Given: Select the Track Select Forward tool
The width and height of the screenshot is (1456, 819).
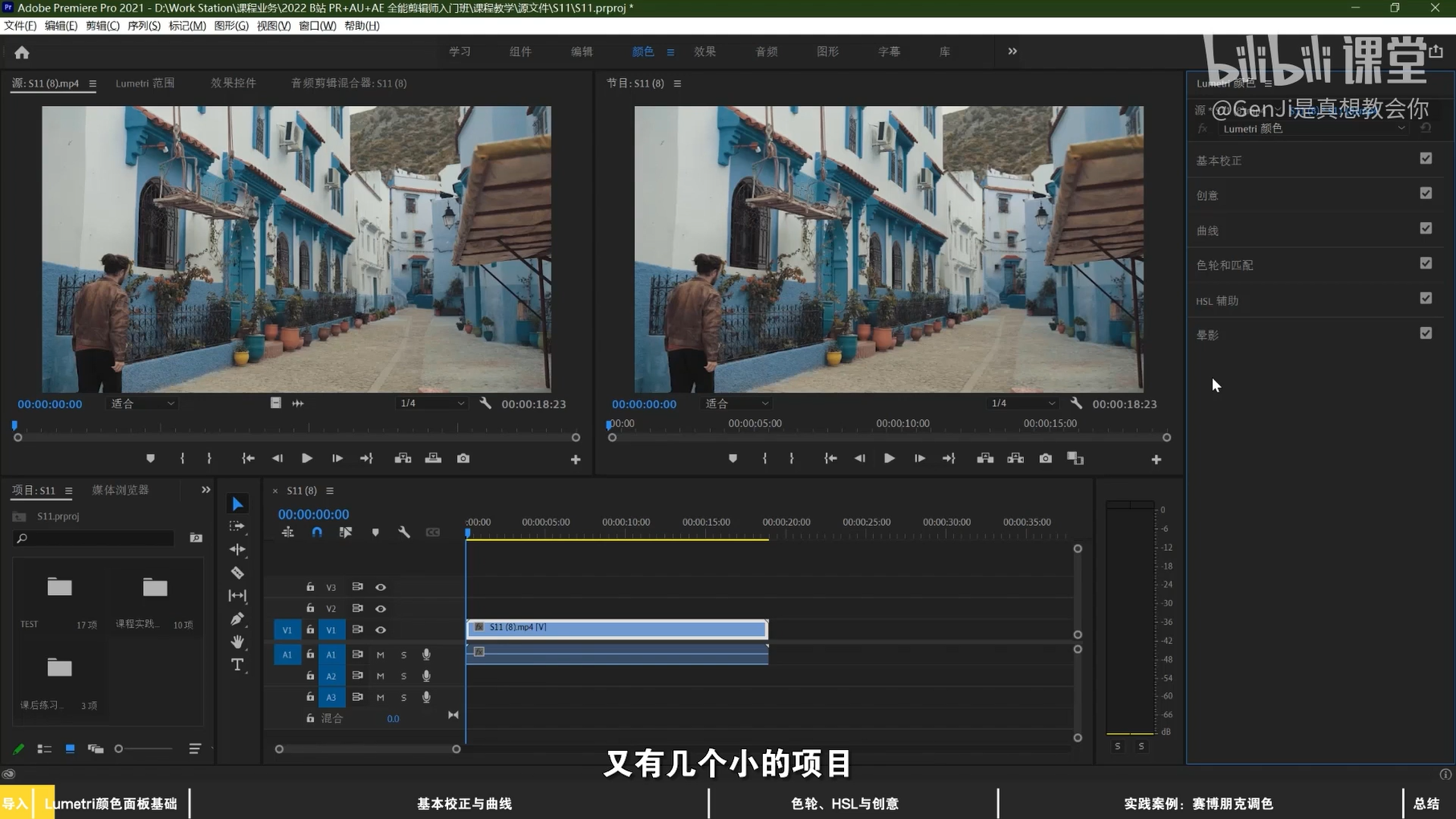Looking at the screenshot, I should pos(238,527).
